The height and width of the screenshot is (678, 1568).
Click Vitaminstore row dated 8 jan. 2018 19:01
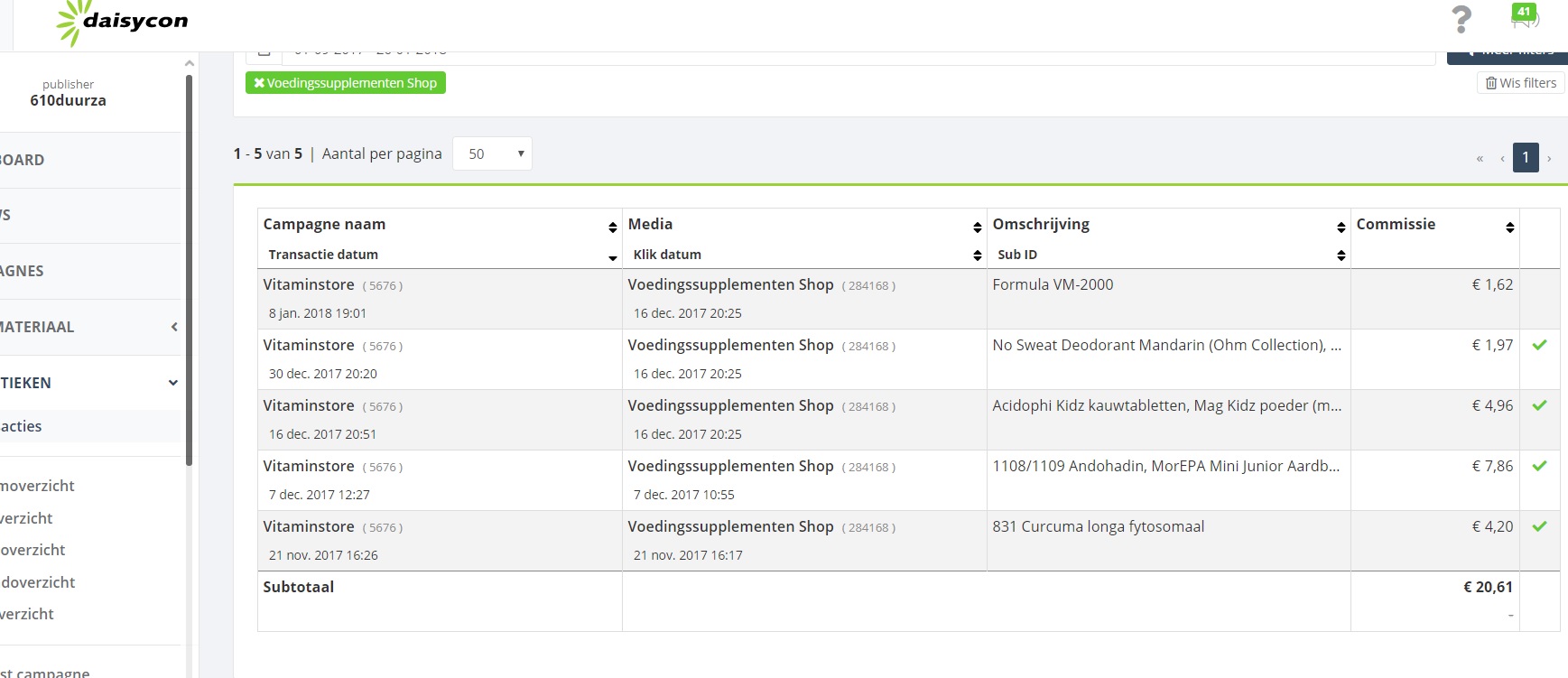coord(440,299)
